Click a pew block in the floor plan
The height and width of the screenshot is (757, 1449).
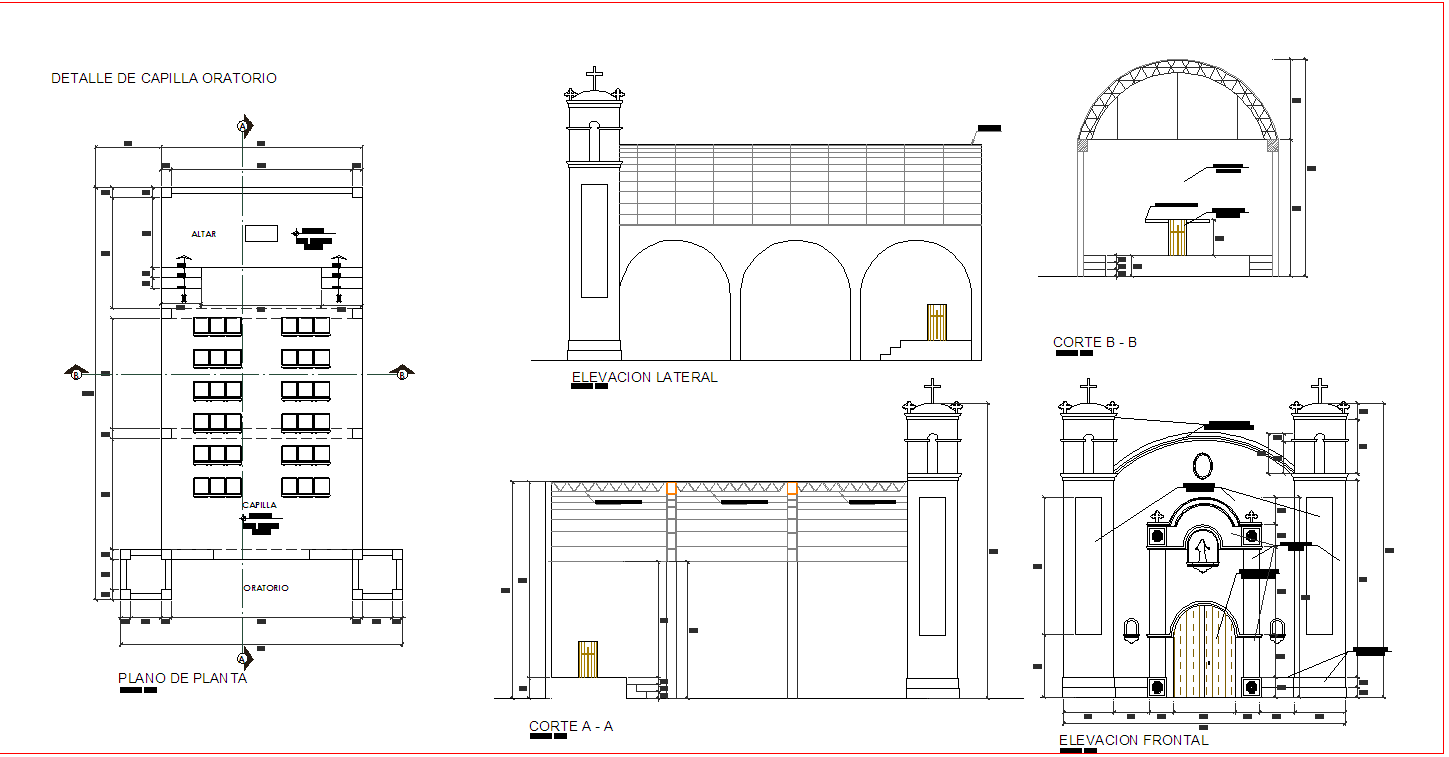215,355
